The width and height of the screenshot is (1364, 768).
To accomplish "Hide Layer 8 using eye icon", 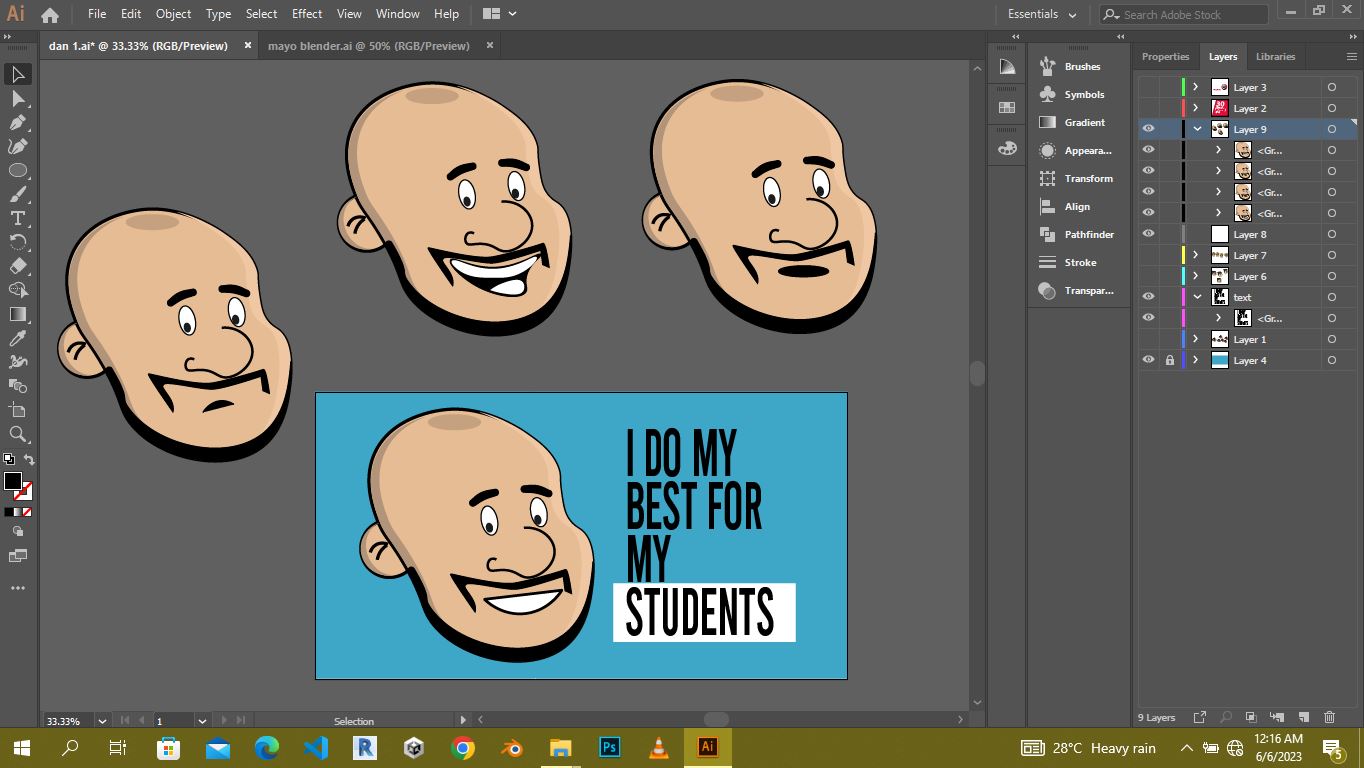I will [x=1148, y=234].
